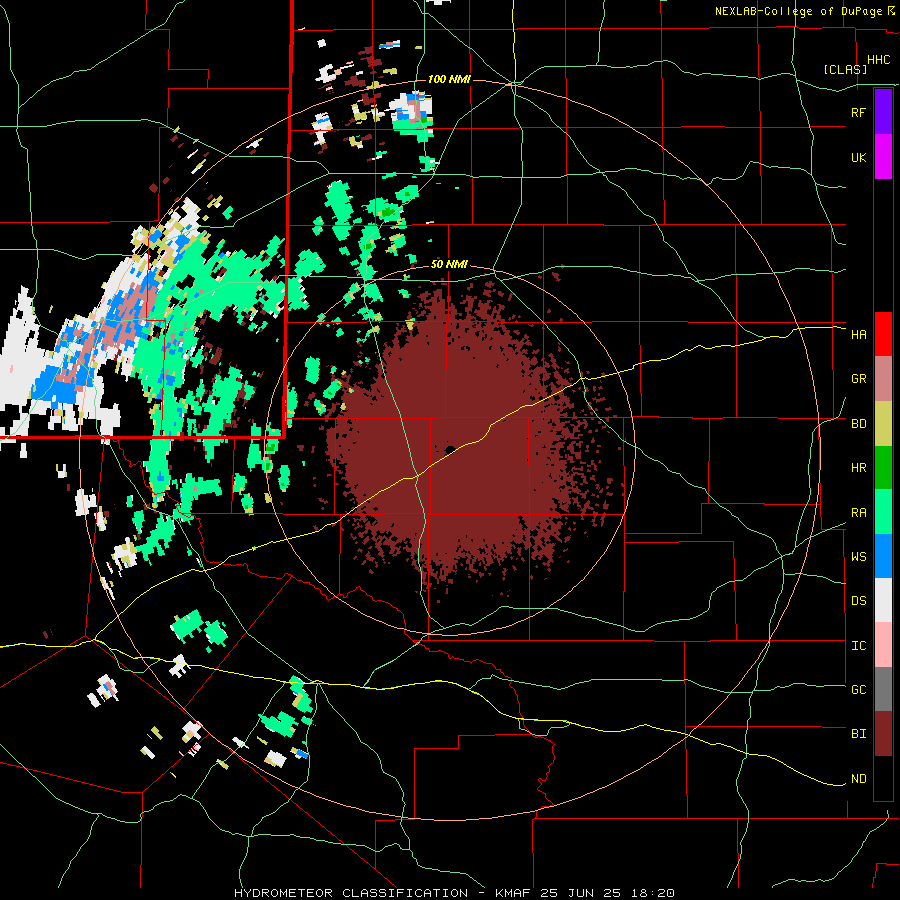Click the DS legend label
Viewport: 900px width, 900px height.
[858, 600]
